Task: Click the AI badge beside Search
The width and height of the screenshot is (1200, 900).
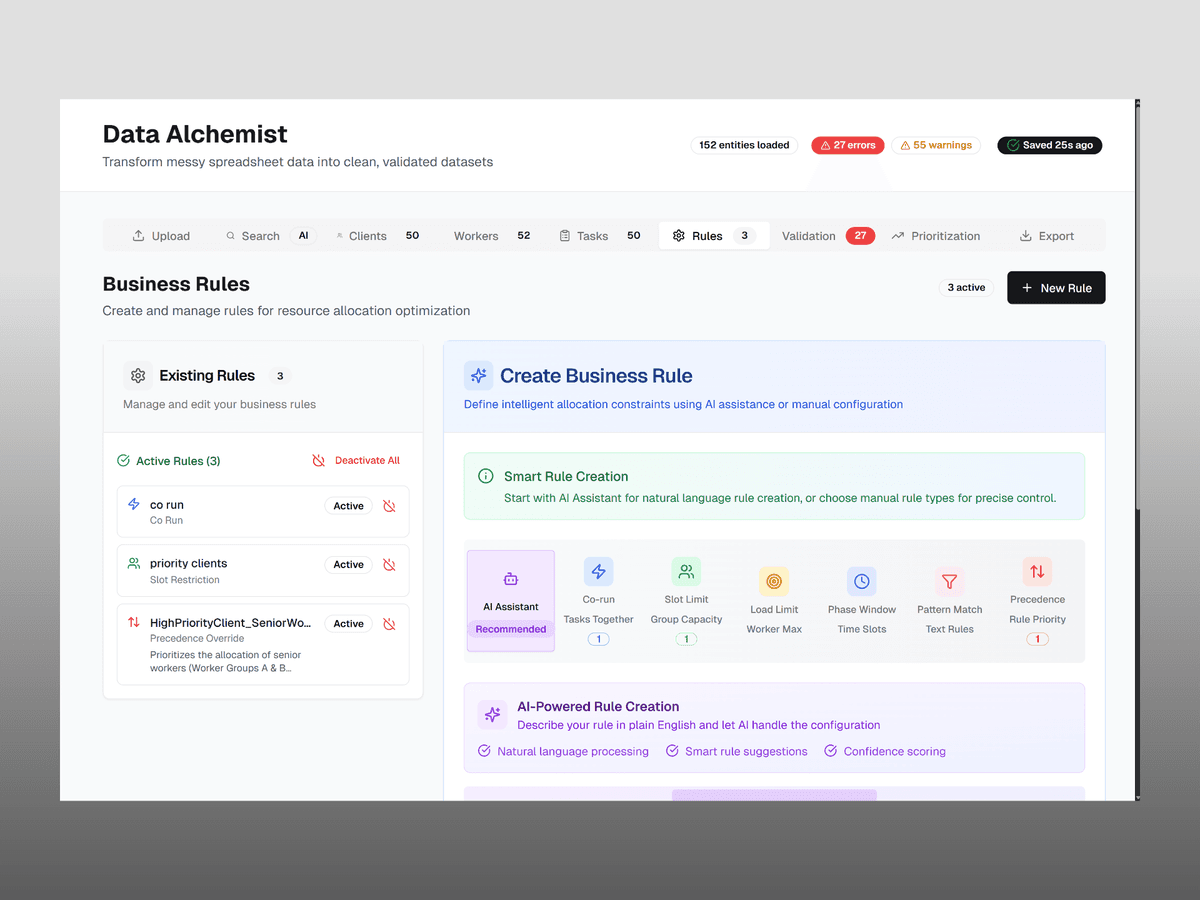Action: [x=304, y=236]
